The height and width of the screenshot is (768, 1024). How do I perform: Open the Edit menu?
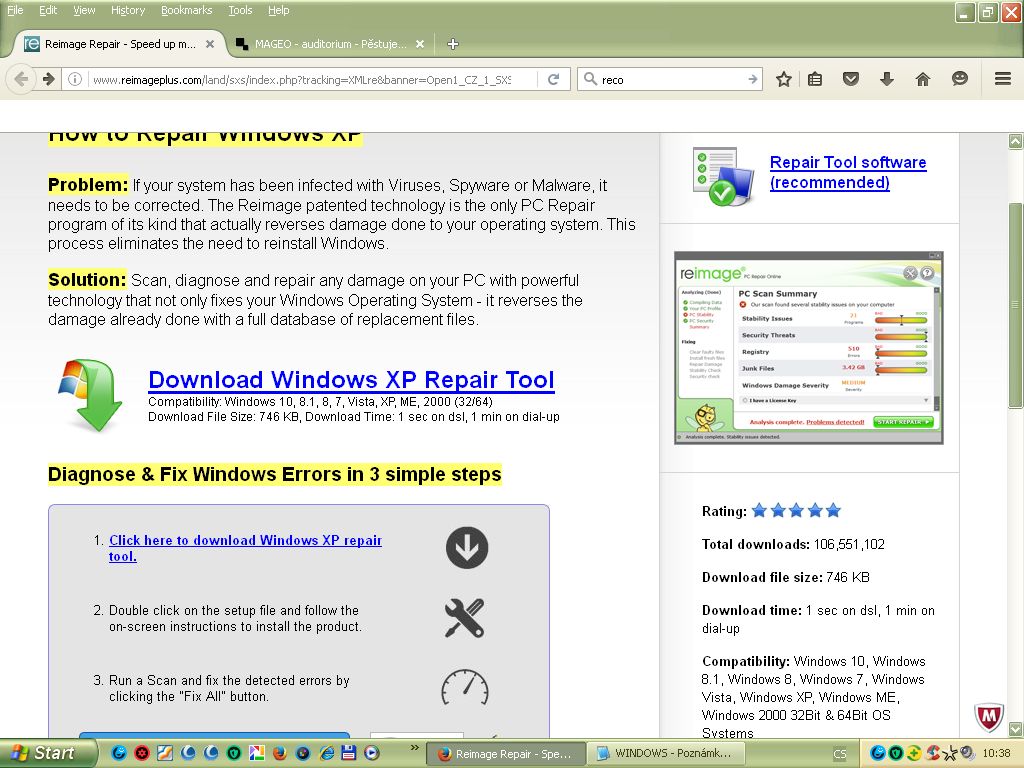[48, 10]
